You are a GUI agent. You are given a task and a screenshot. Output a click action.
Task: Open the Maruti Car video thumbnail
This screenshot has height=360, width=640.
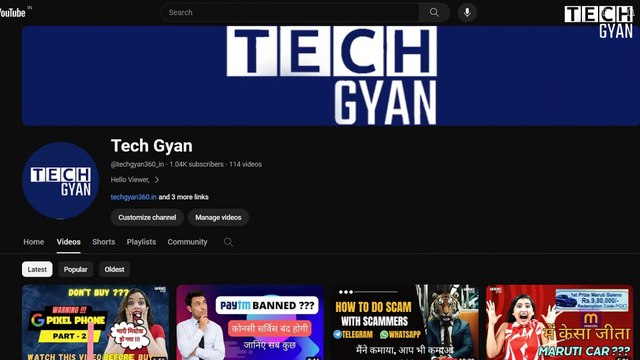tap(559, 322)
